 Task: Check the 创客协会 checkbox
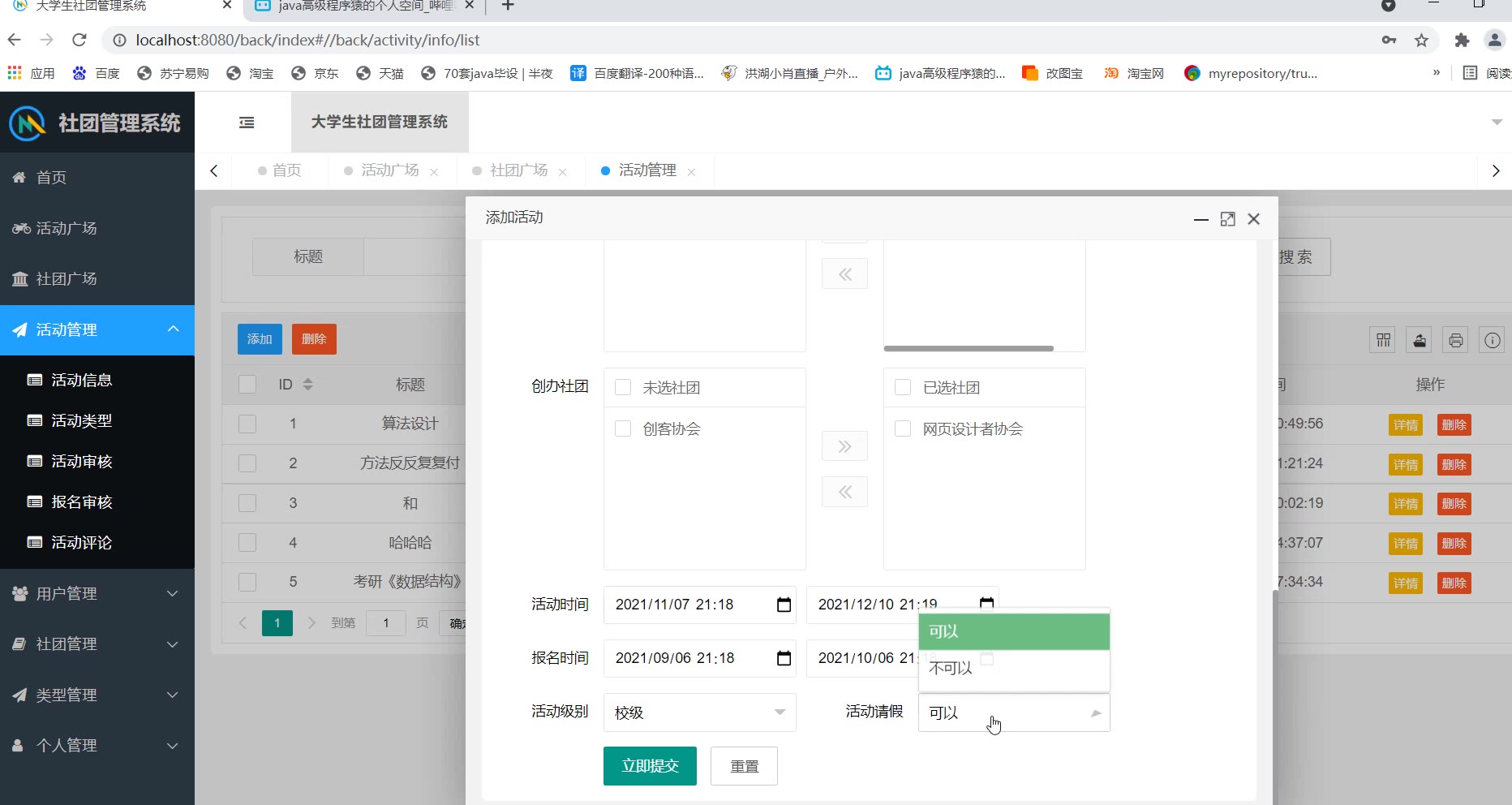623,428
